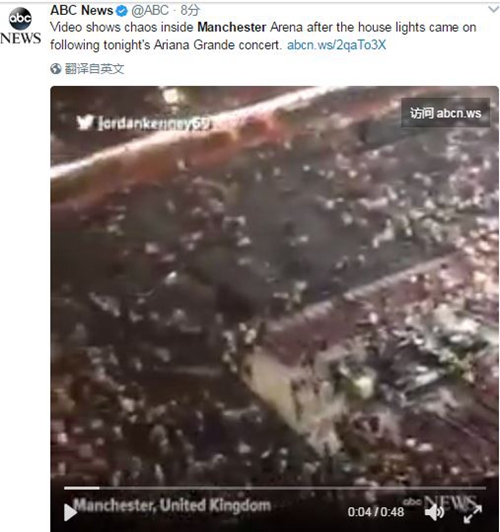Viewport: 500px width, 532px height.
Task: Click the ABC News profile avatar
Action: pyautogui.click(x=20, y=26)
